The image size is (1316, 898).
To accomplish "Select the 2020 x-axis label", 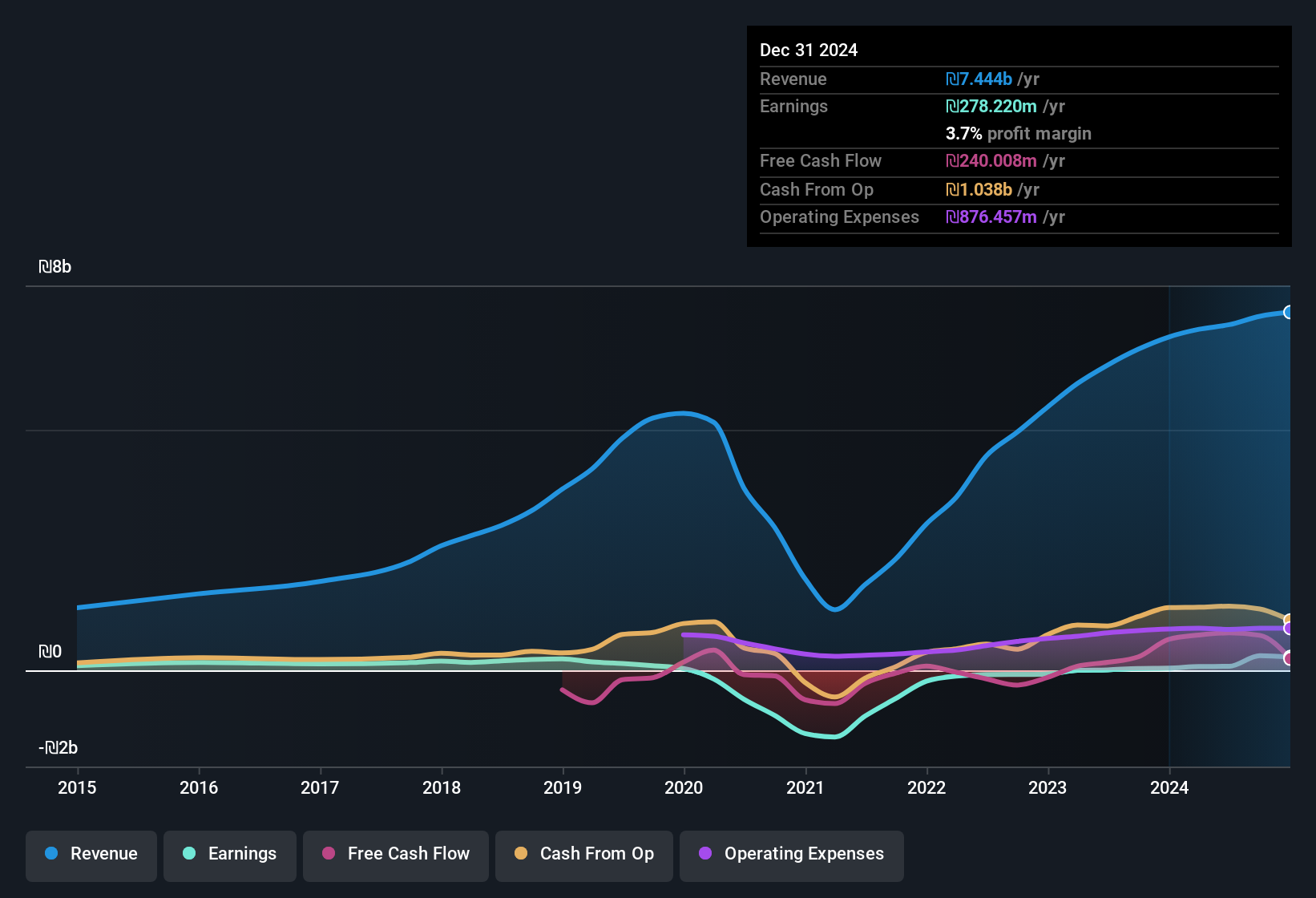I will click(x=684, y=787).
